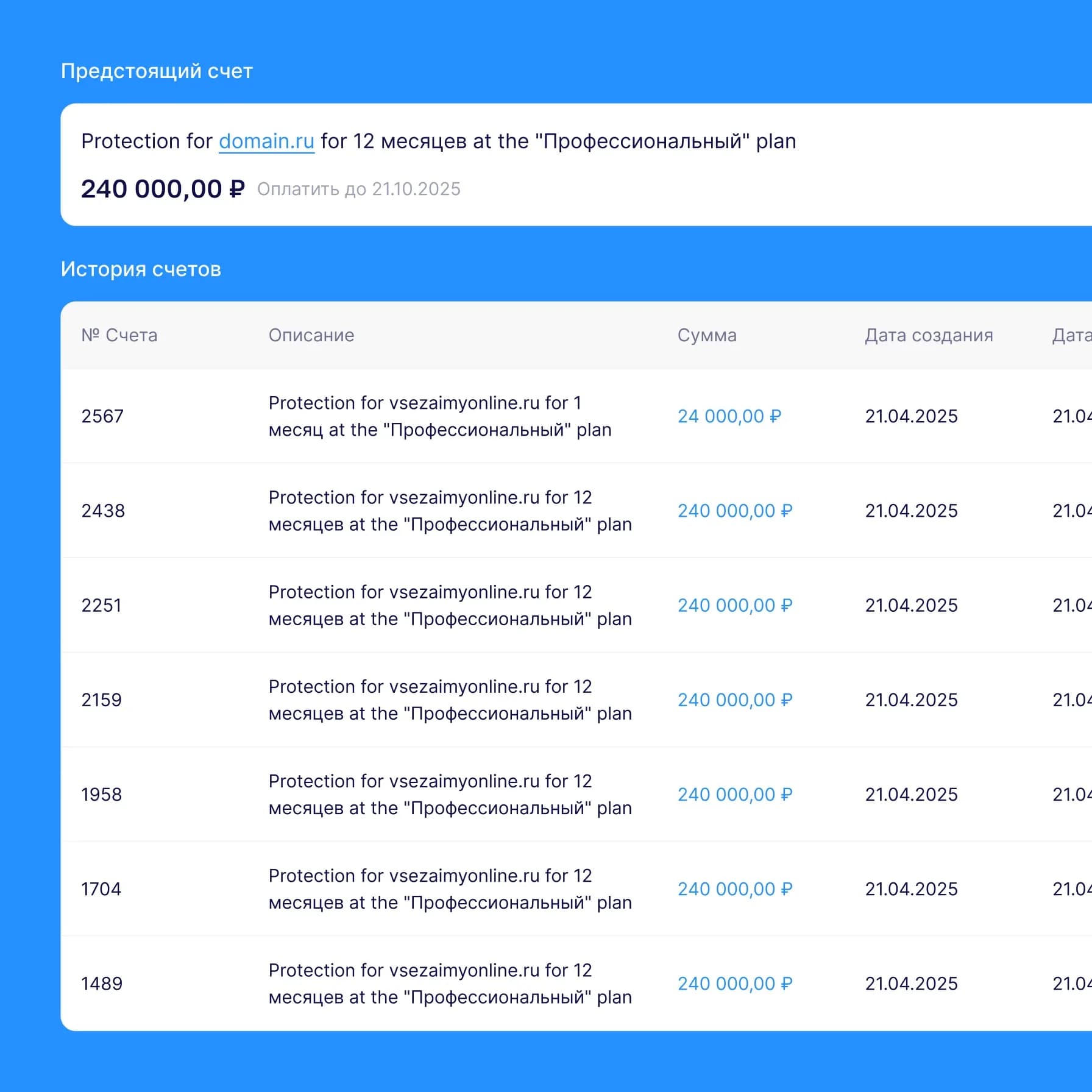
Task: Click the description text of invoice 1704
Action: coord(450,889)
